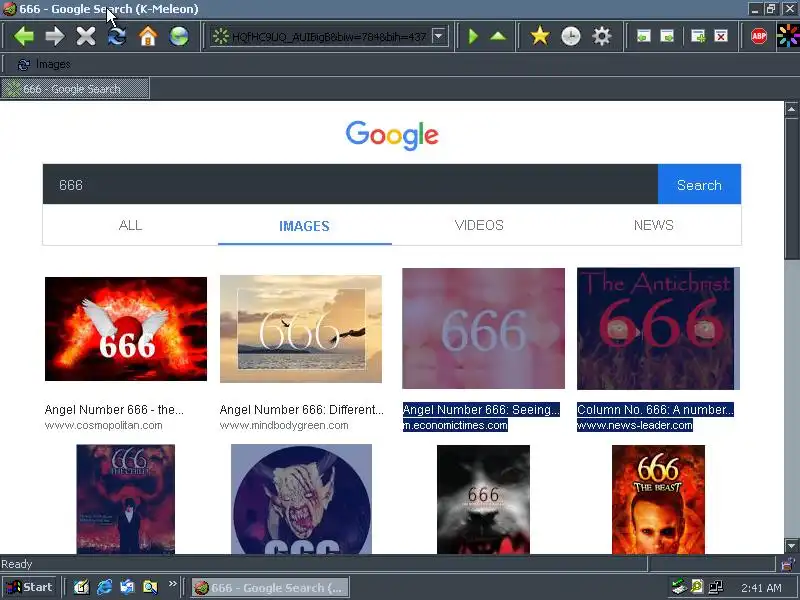Viewport: 800px width, 600px height.
Task: Open the 666 The Beast poster thumbnail
Action: pyautogui.click(x=658, y=499)
